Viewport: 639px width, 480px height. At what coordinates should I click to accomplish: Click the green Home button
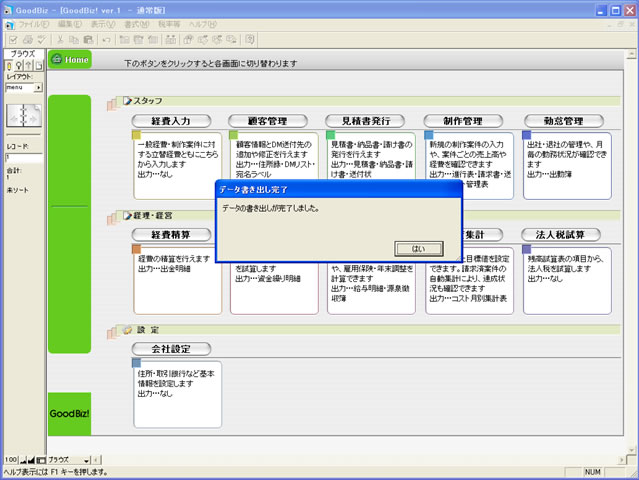click(69, 60)
